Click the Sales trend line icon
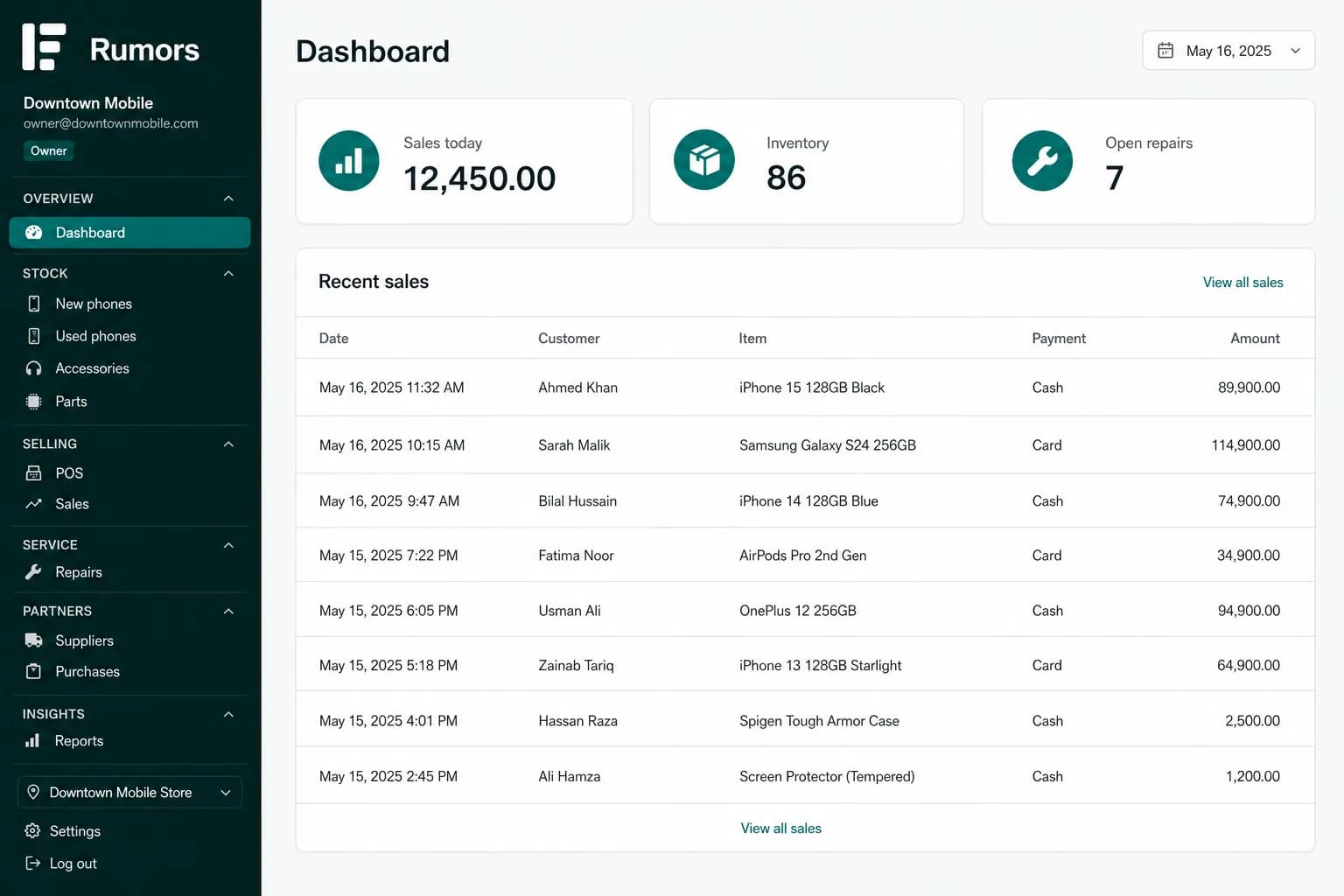Screen dimensions: 1344x896 (x=34, y=504)
